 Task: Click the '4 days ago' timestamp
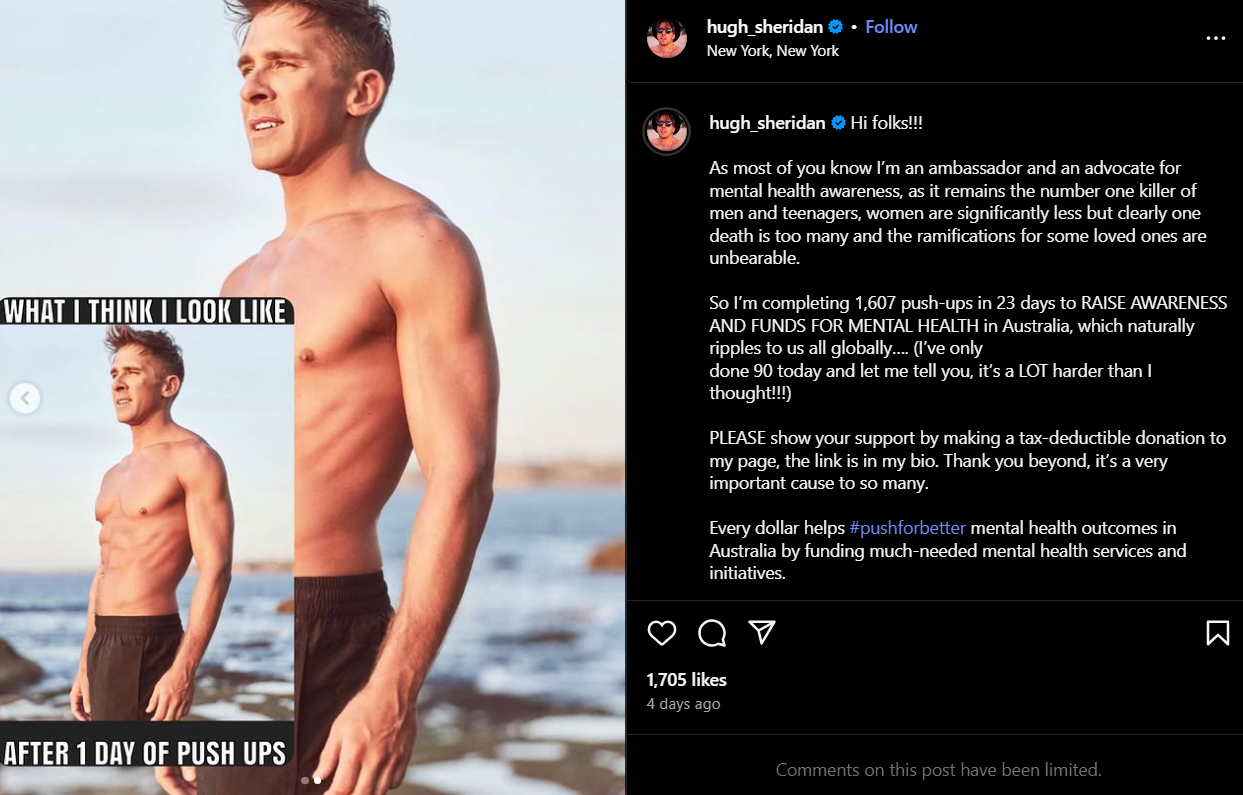(683, 704)
